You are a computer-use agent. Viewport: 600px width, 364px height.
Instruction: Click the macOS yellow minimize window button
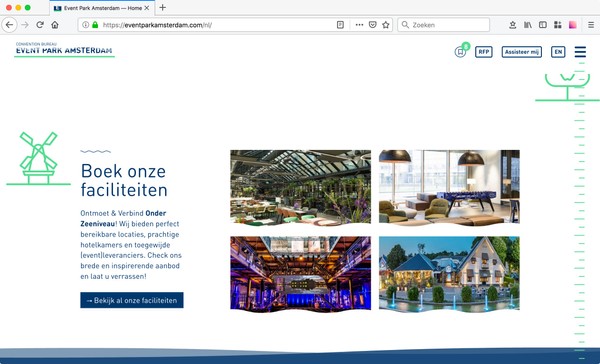(18, 8)
